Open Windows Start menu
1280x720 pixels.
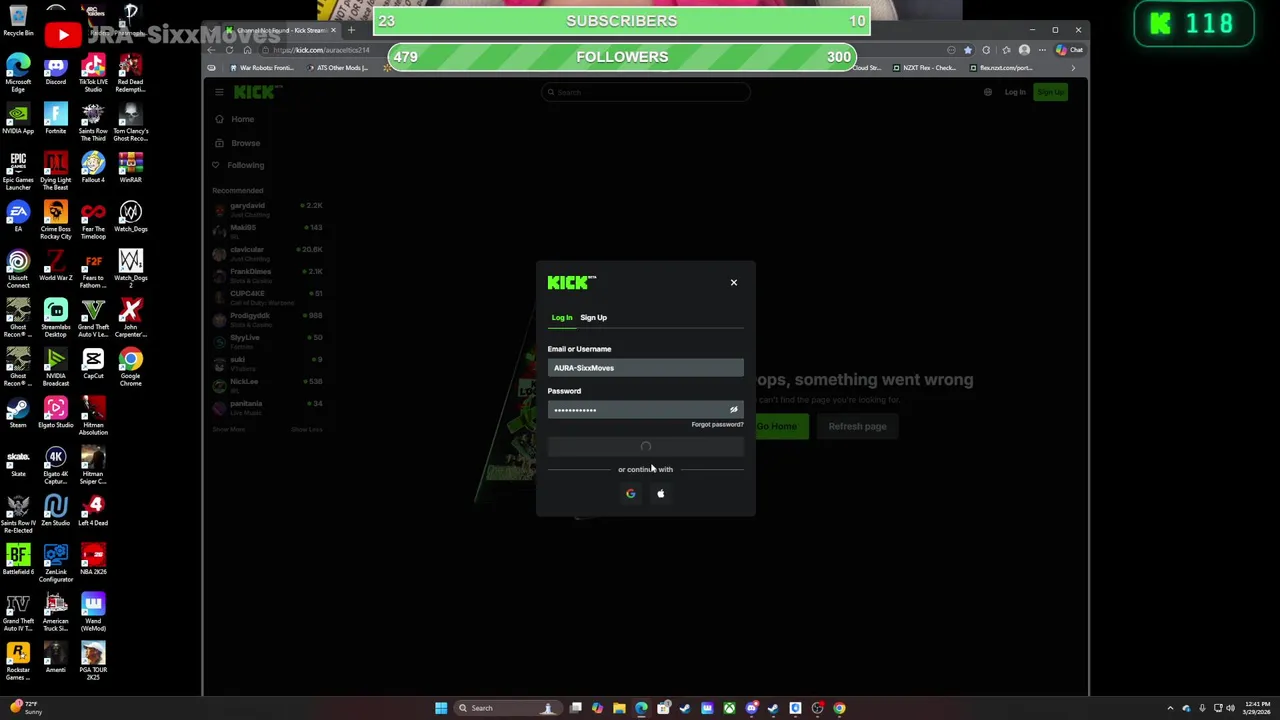tap(440, 708)
